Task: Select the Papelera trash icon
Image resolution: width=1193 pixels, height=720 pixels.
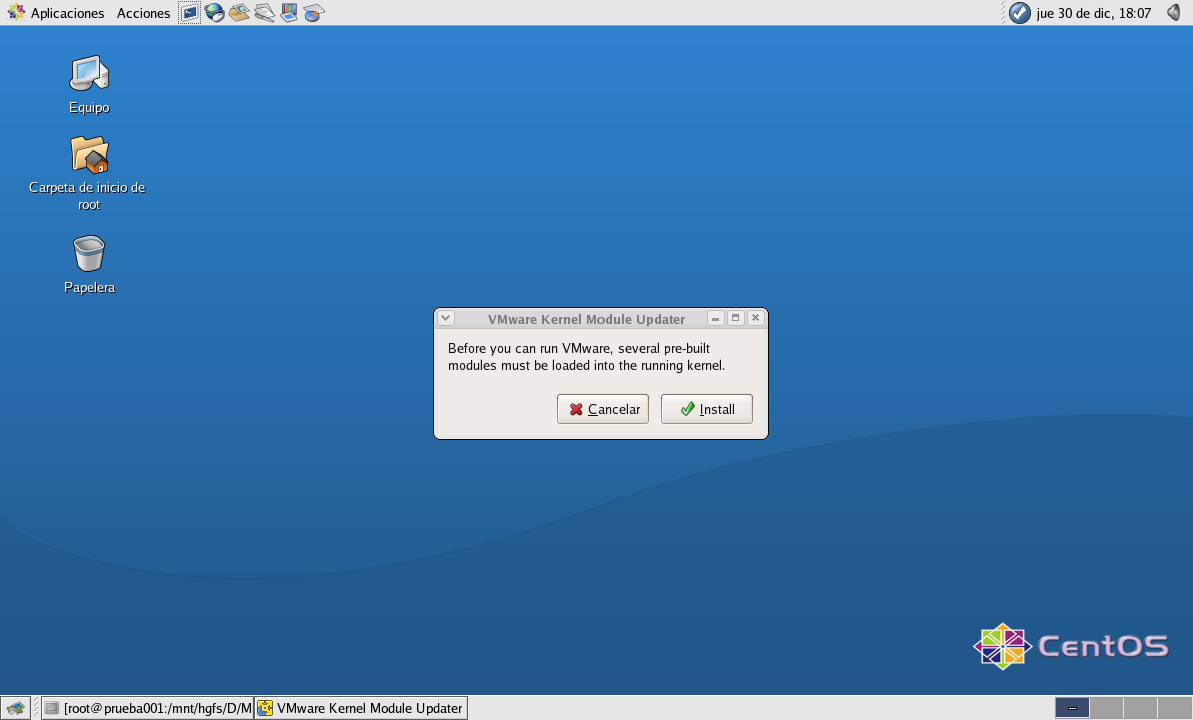Action: (89, 264)
